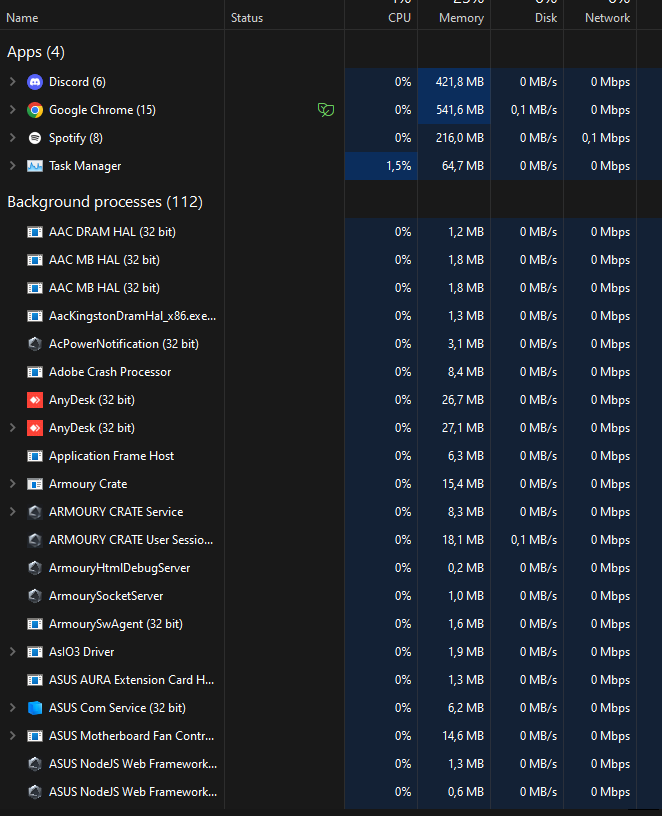662x816 pixels.
Task: Click the Armoury Crate app icon
Action: [x=35, y=484]
